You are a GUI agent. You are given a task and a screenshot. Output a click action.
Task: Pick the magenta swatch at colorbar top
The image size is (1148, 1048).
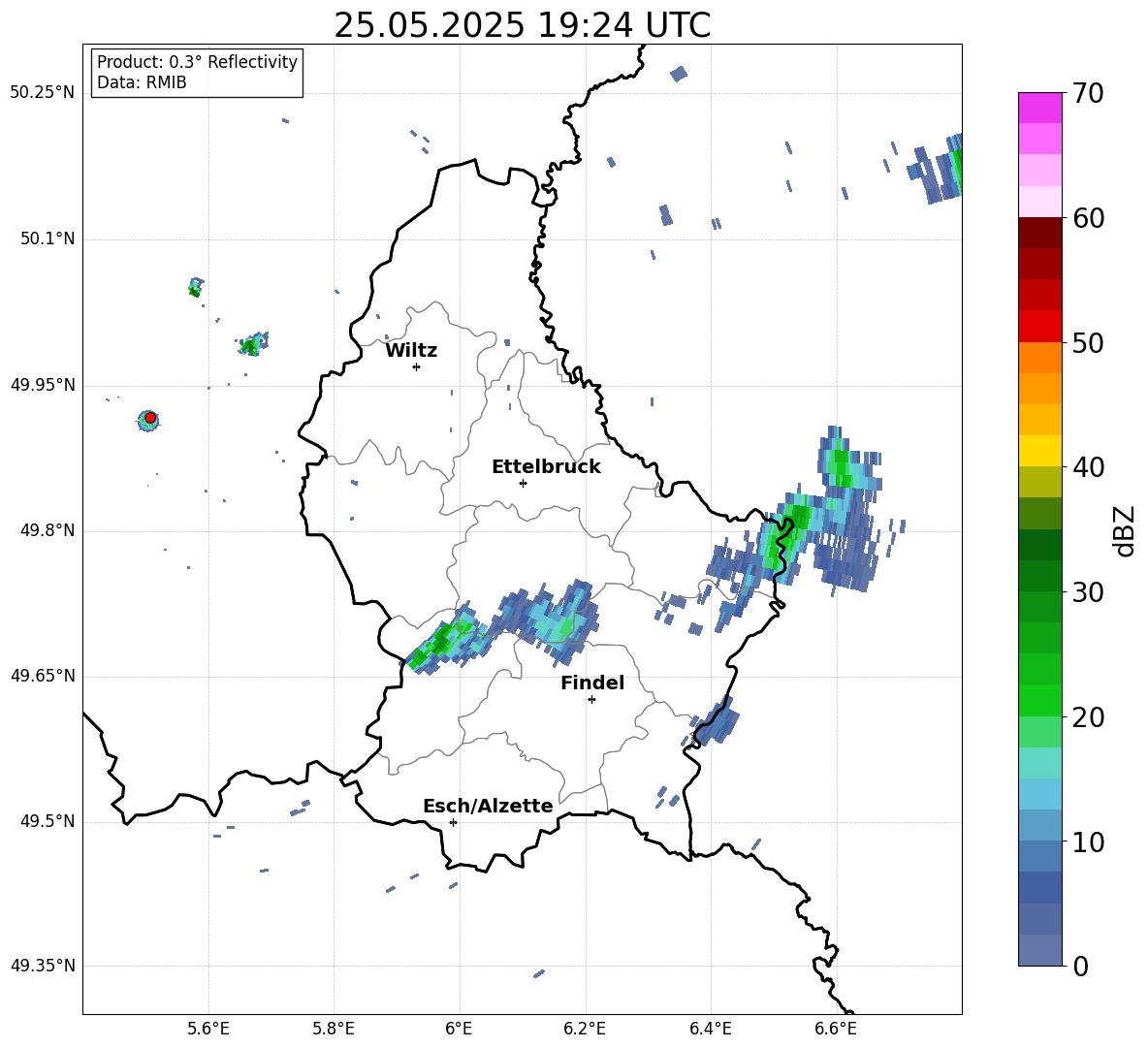click(x=1039, y=108)
